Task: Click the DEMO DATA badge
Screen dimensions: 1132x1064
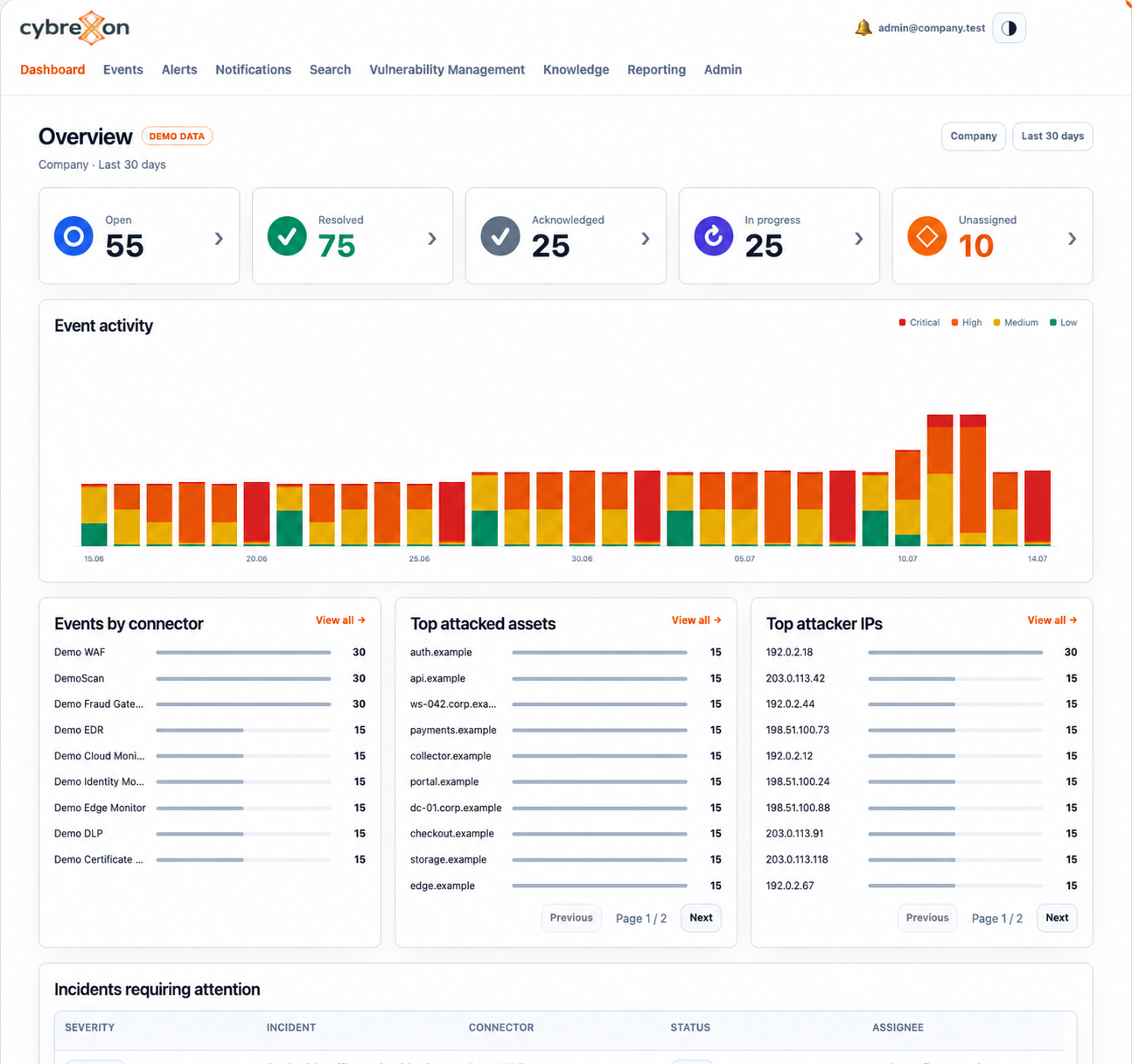Action: tap(177, 136)
